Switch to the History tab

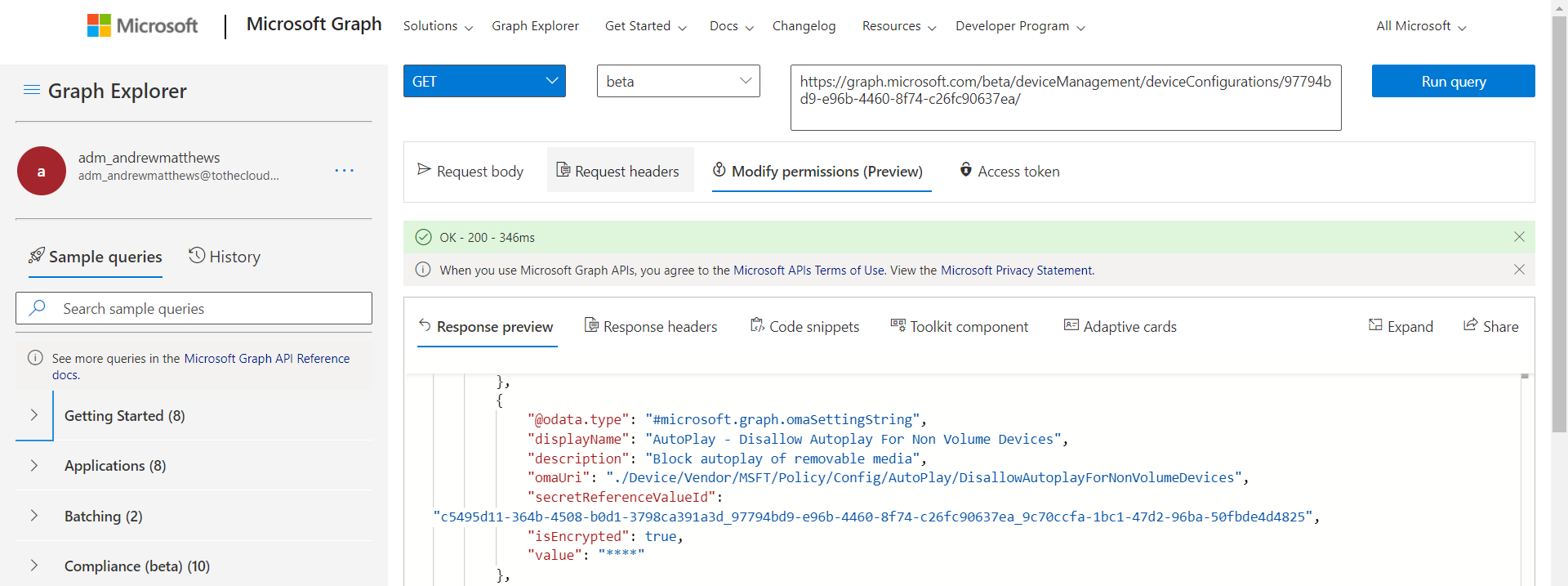(225, 257)
